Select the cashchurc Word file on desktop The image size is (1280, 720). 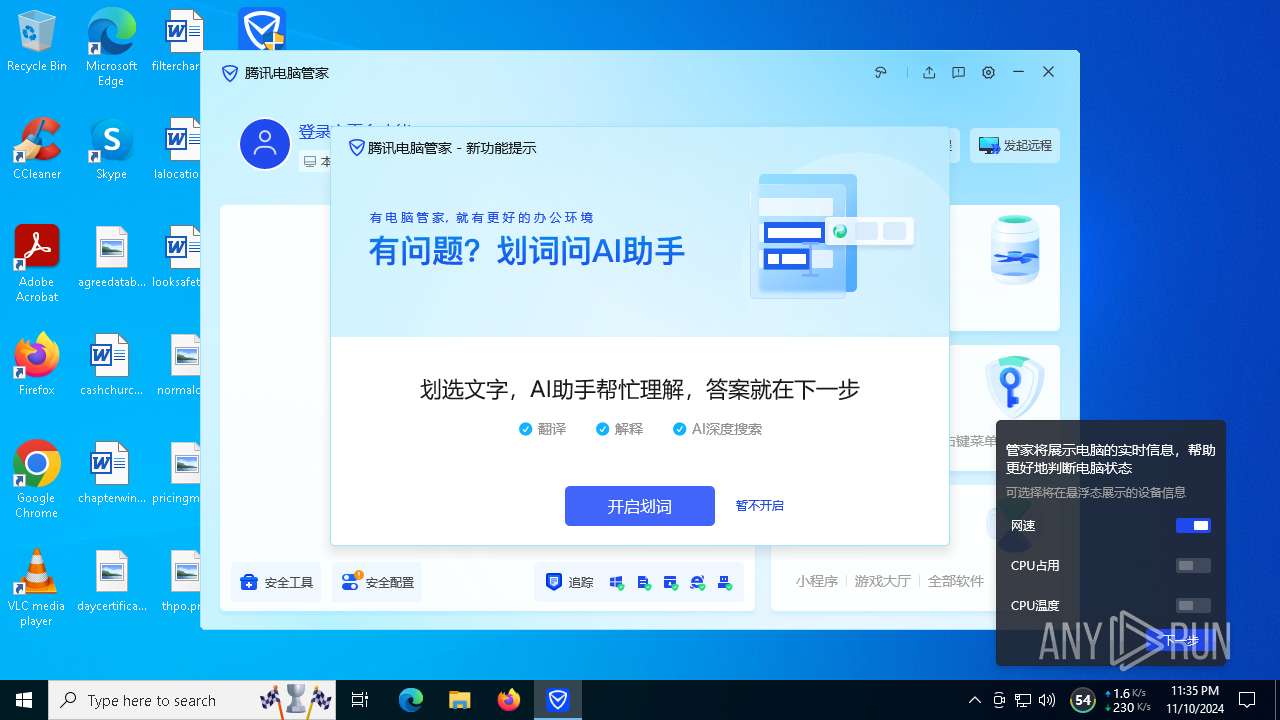111,365
